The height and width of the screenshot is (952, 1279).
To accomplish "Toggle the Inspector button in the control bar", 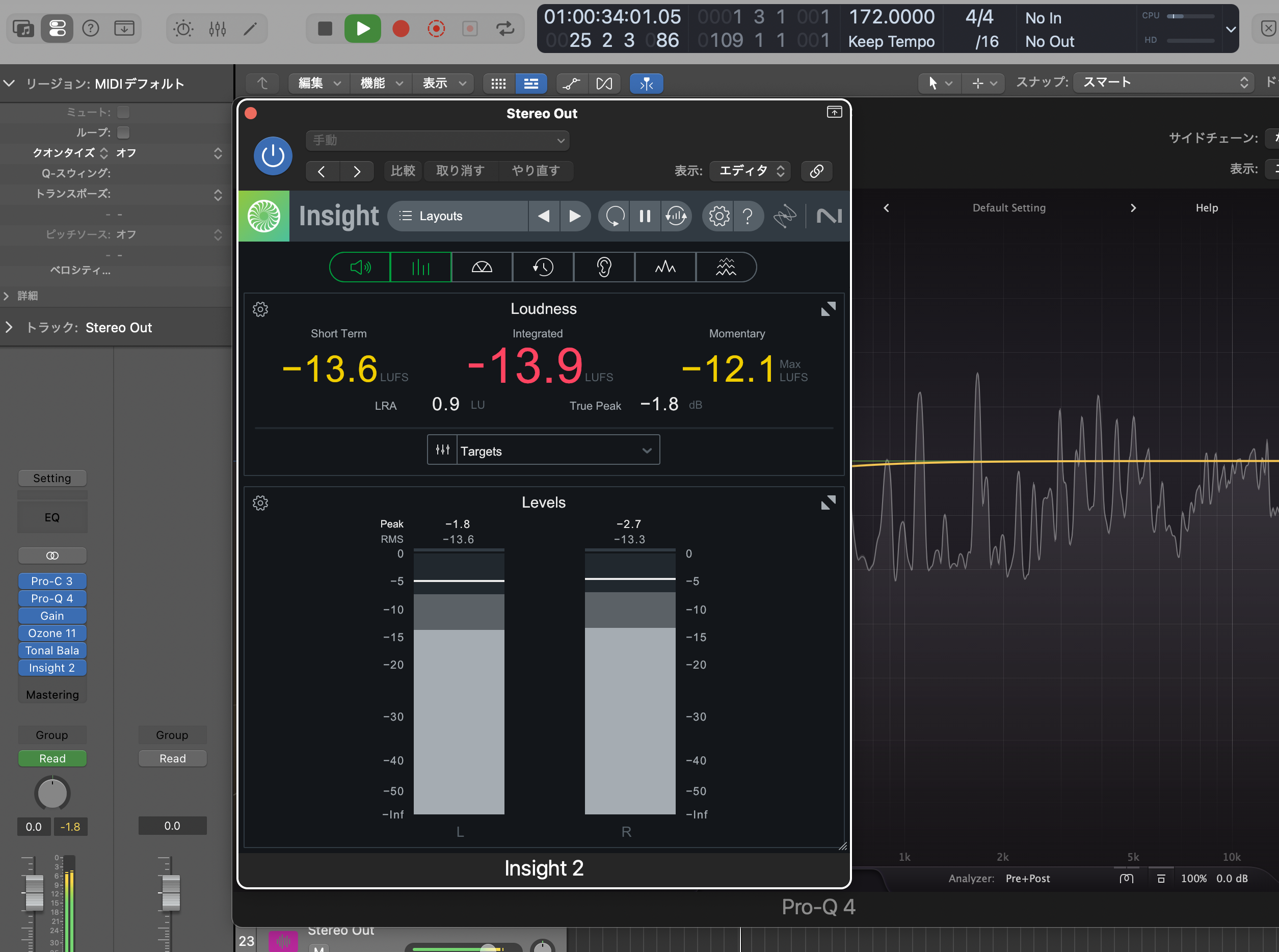I will pos(57,28).
